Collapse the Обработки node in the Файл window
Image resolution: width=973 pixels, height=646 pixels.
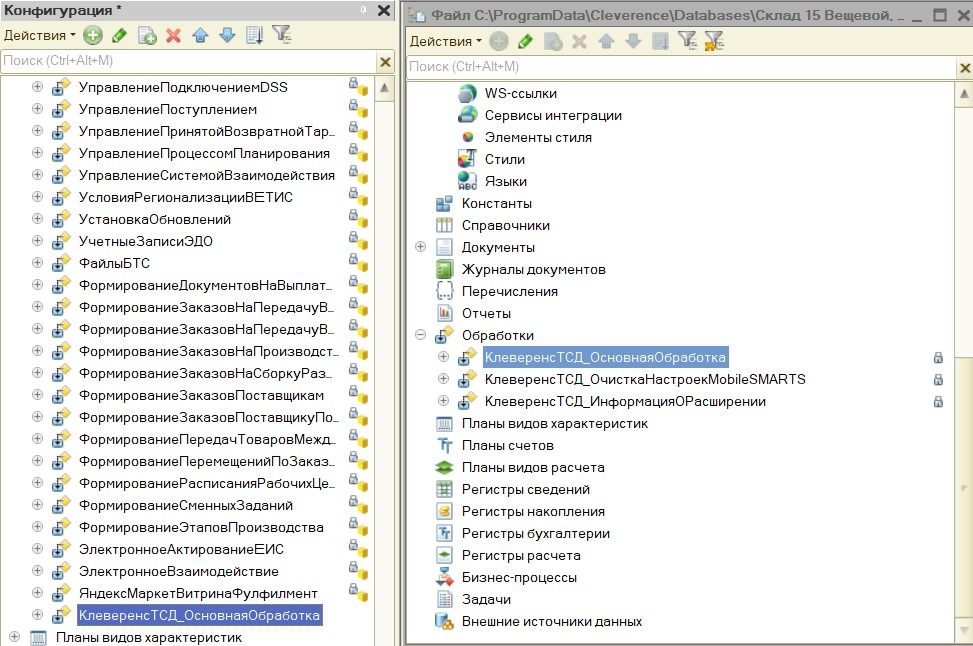(x=421, y=335)
